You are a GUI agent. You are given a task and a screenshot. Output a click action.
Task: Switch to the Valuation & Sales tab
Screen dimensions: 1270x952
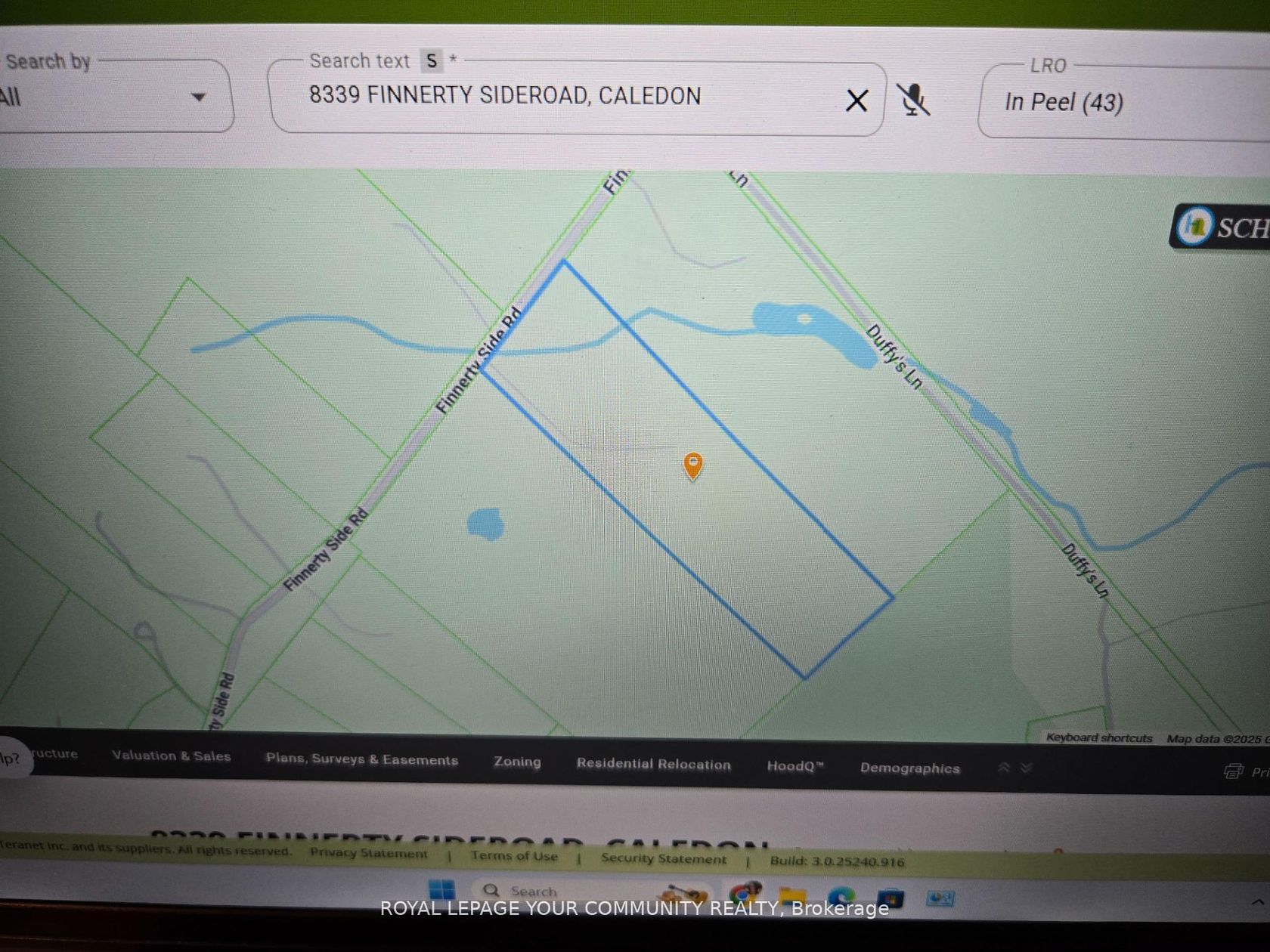pyautogui.click(x=171, y=756)
